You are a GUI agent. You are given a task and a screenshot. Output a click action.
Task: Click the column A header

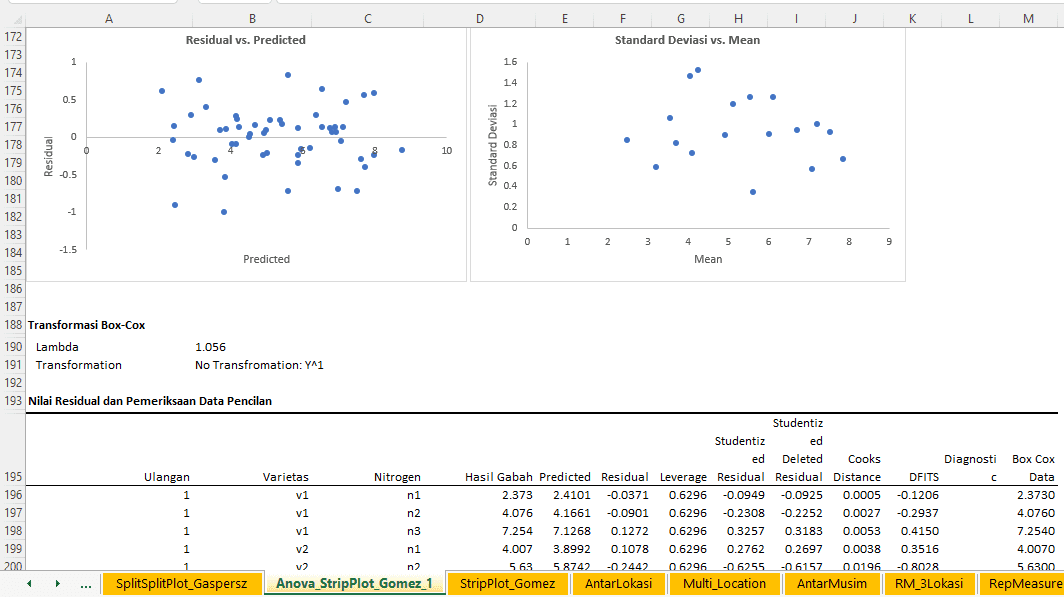pyautogui.click(x=108, y=17)
